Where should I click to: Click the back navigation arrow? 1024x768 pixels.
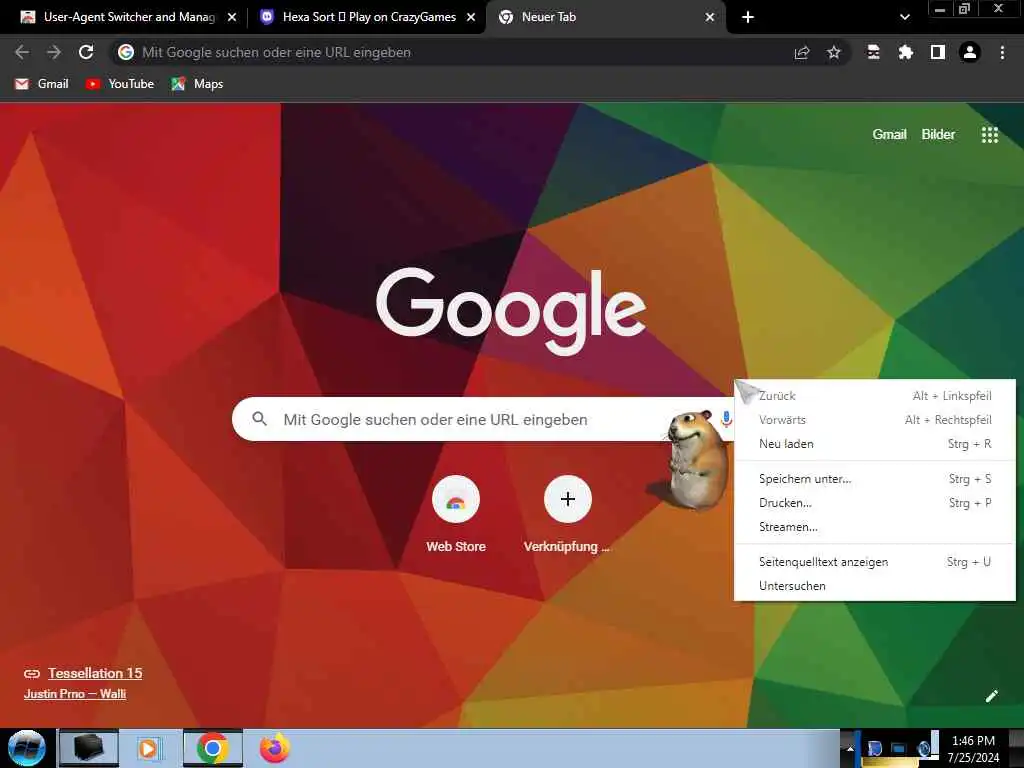[x=22, y=52]
